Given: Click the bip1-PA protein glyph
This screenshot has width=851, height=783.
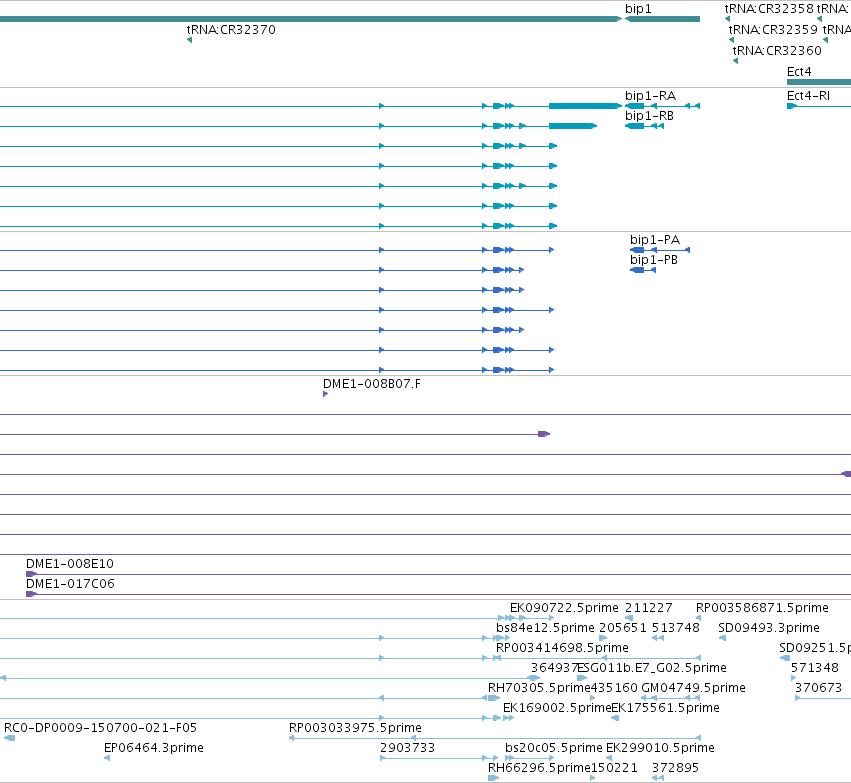Looking at the screenshot, I should pos(660,250).
